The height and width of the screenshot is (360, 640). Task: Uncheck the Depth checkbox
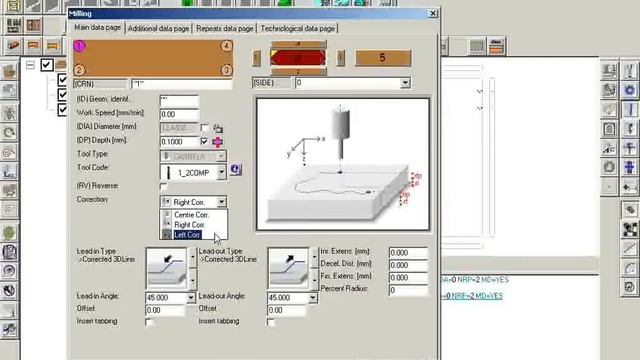204,141
